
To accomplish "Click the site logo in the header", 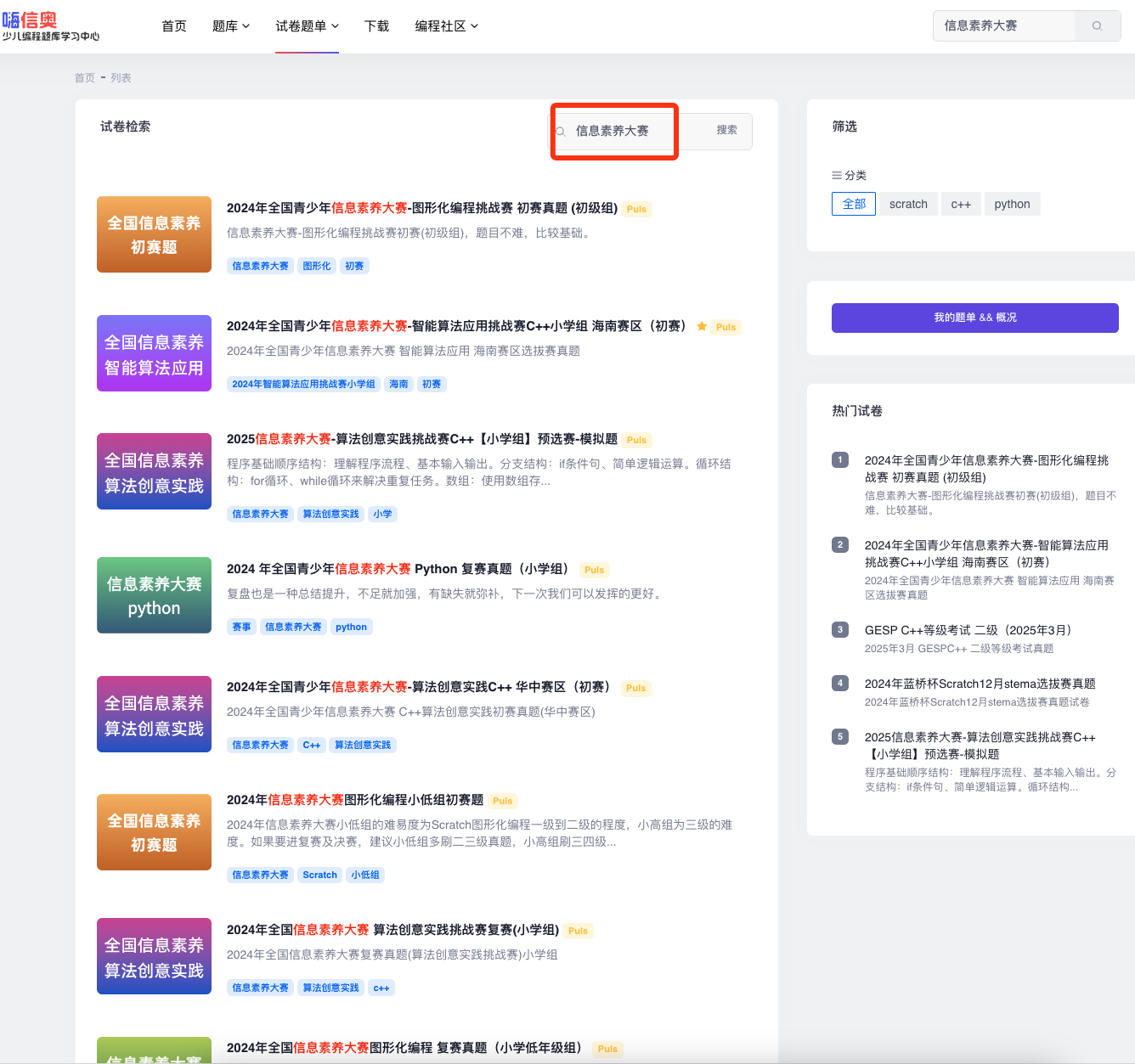I will tap(51, 25).
